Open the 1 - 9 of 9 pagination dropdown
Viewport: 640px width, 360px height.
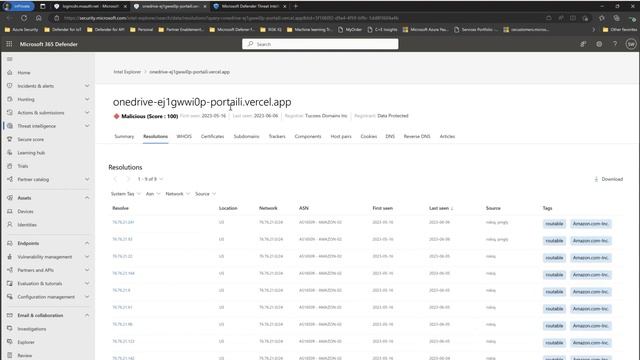pos(151,179)
